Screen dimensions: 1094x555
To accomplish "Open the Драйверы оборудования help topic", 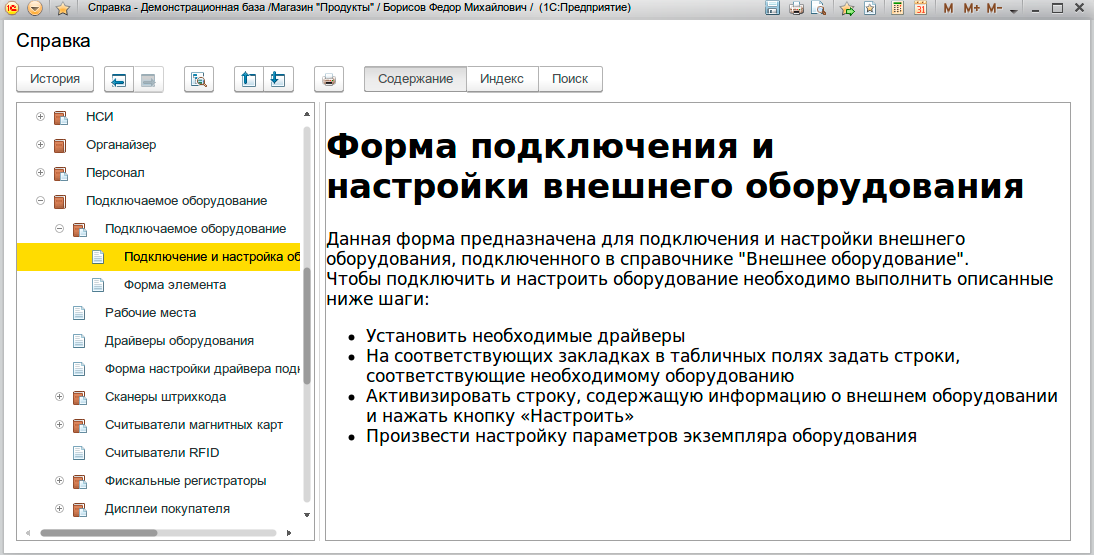I will pyautogui.click(x=179, y=341).
